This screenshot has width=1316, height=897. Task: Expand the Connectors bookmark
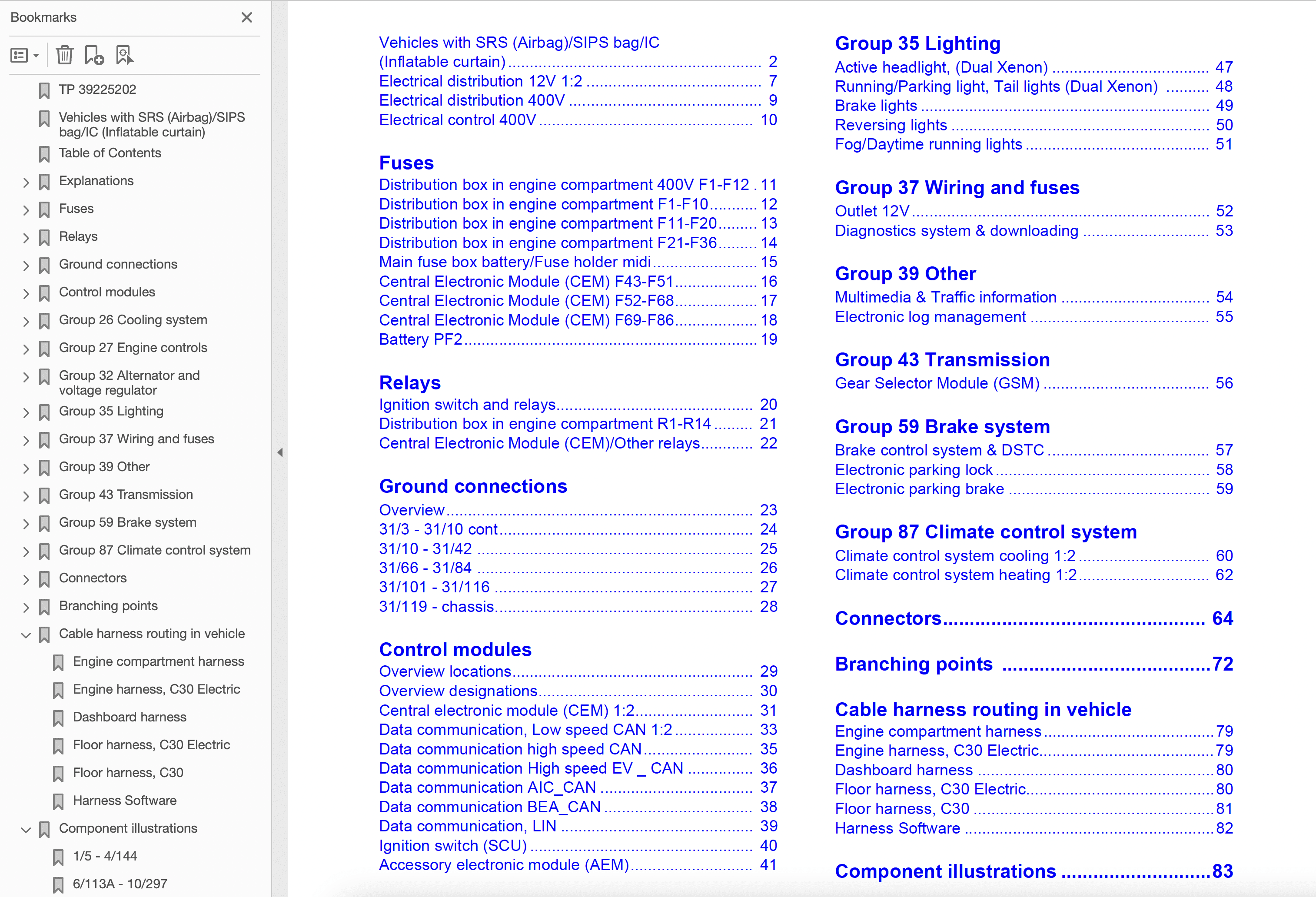point(26,579)
